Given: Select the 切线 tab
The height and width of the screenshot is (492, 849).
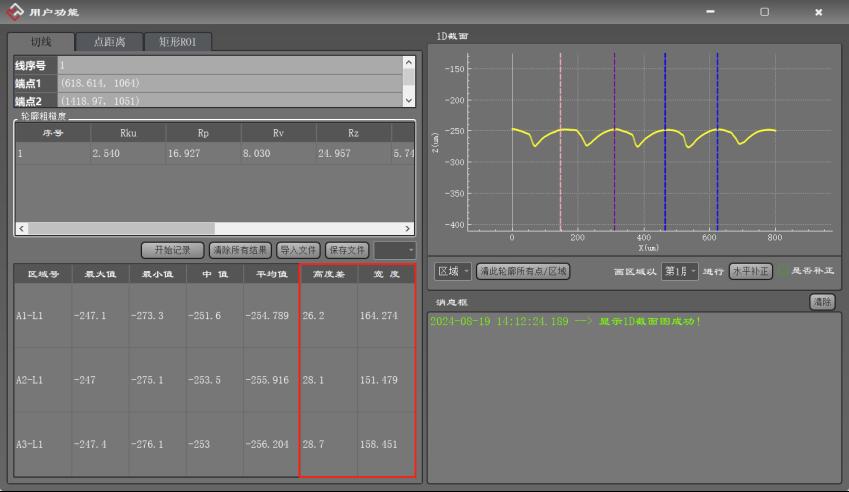Looking at the screenshot, I should 41,42.
